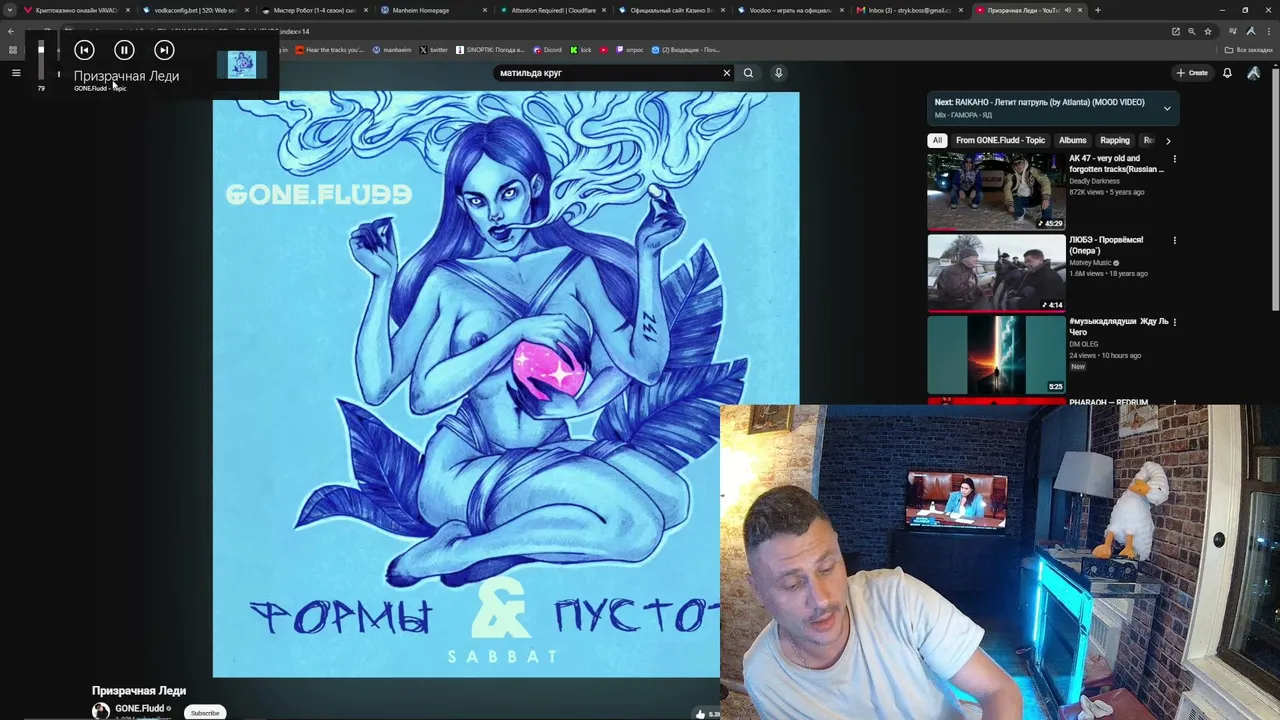Click the YouTube search magnifier button
The width and height of the screenshot is (1280, 720).
click(x=748, y=73)
